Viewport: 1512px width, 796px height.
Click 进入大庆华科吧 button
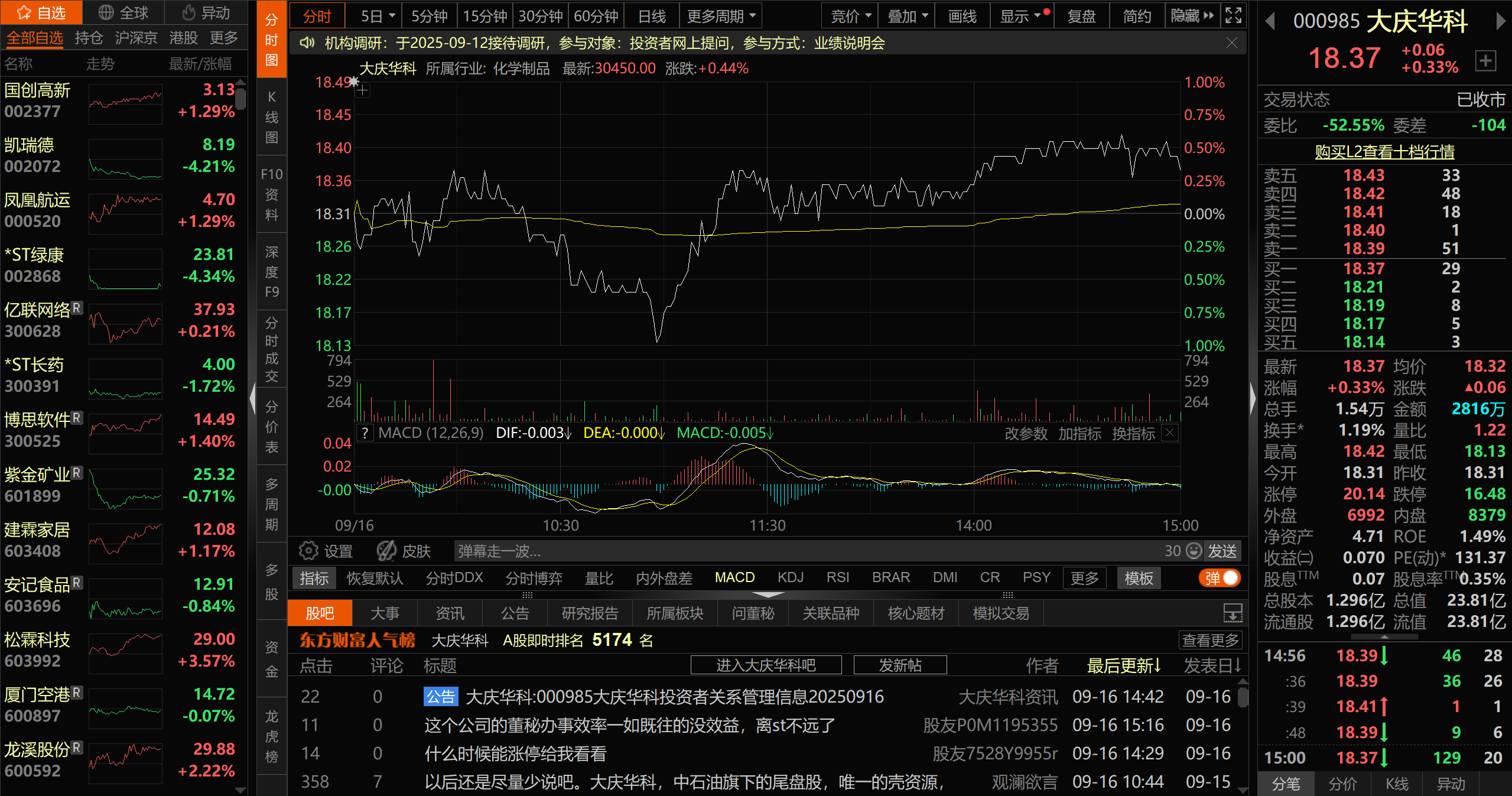pyautogui.click(x=766, y=665)
